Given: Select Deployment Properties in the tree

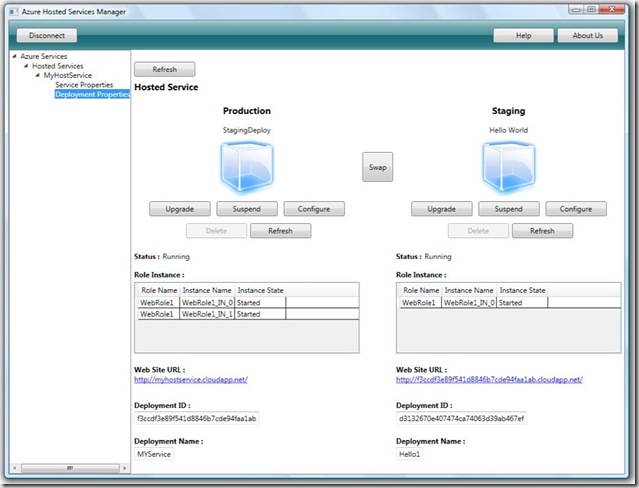Looking at the screenshot, I should pos(91,95).
